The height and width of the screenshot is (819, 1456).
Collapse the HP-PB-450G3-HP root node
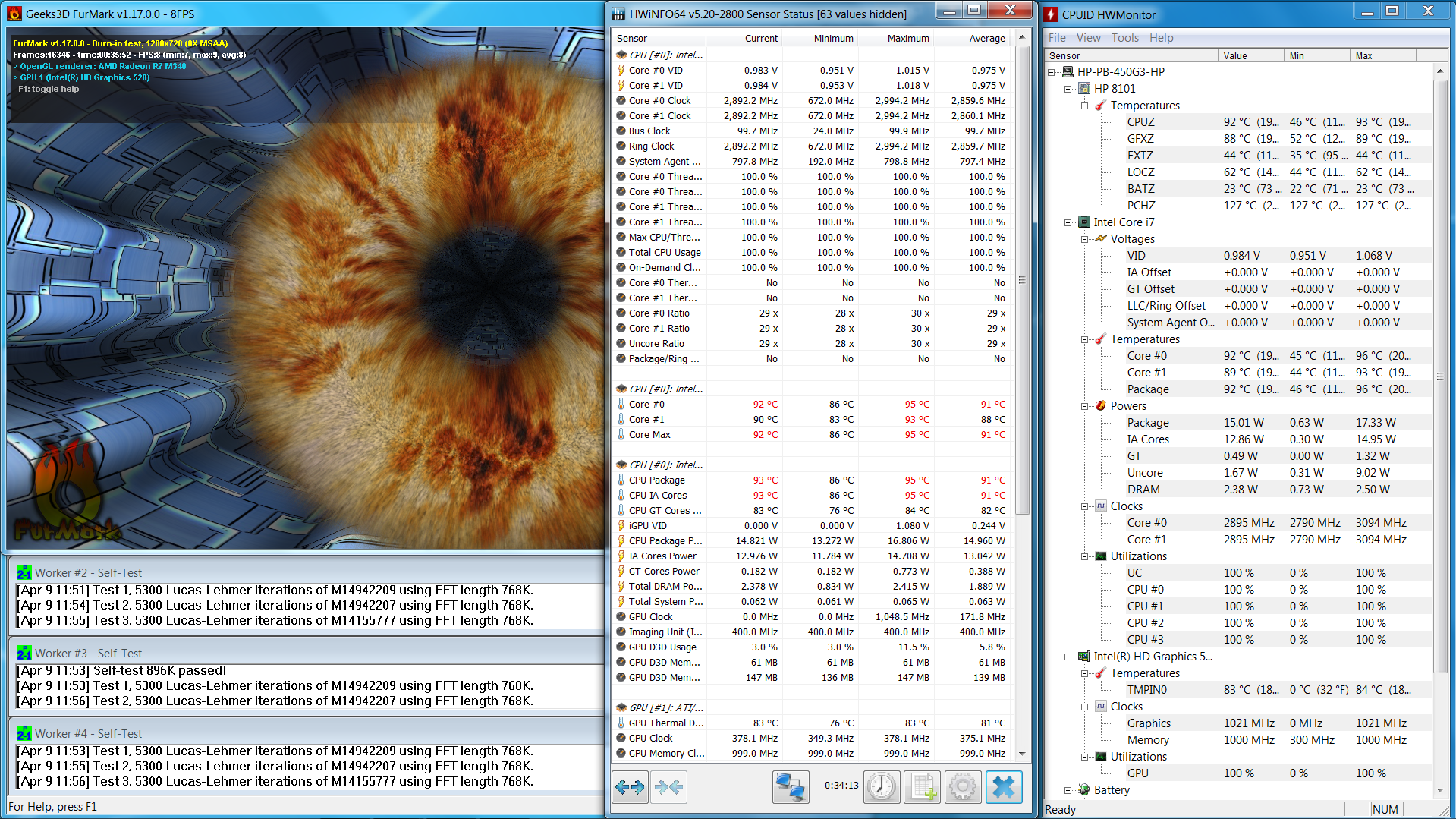[1052, 72]
